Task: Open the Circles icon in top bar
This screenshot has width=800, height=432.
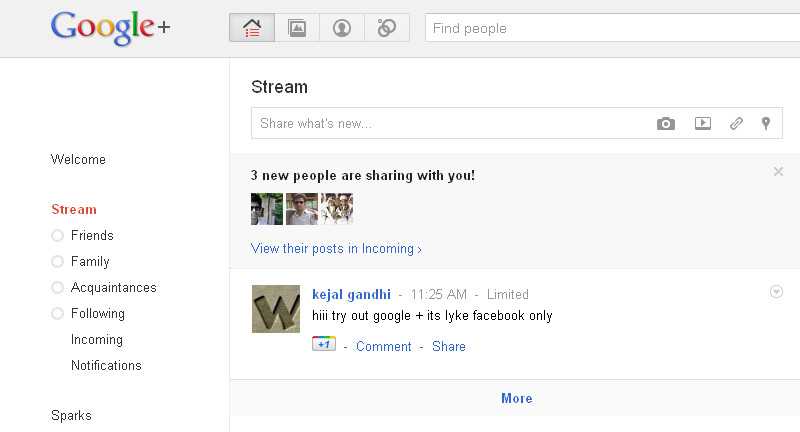Action: (x=387, y=28)
